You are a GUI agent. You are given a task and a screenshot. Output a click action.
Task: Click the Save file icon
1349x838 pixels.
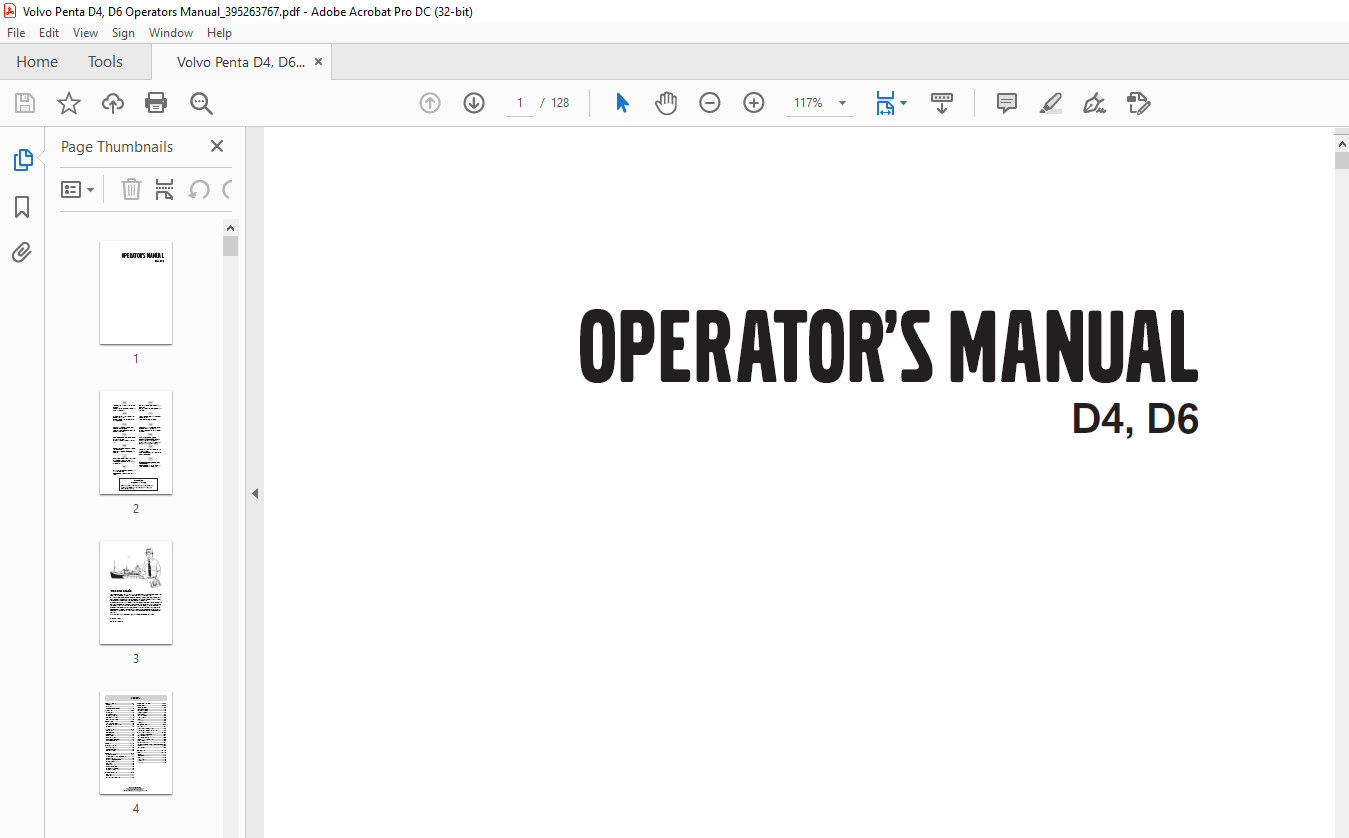[x=25, y=103]
